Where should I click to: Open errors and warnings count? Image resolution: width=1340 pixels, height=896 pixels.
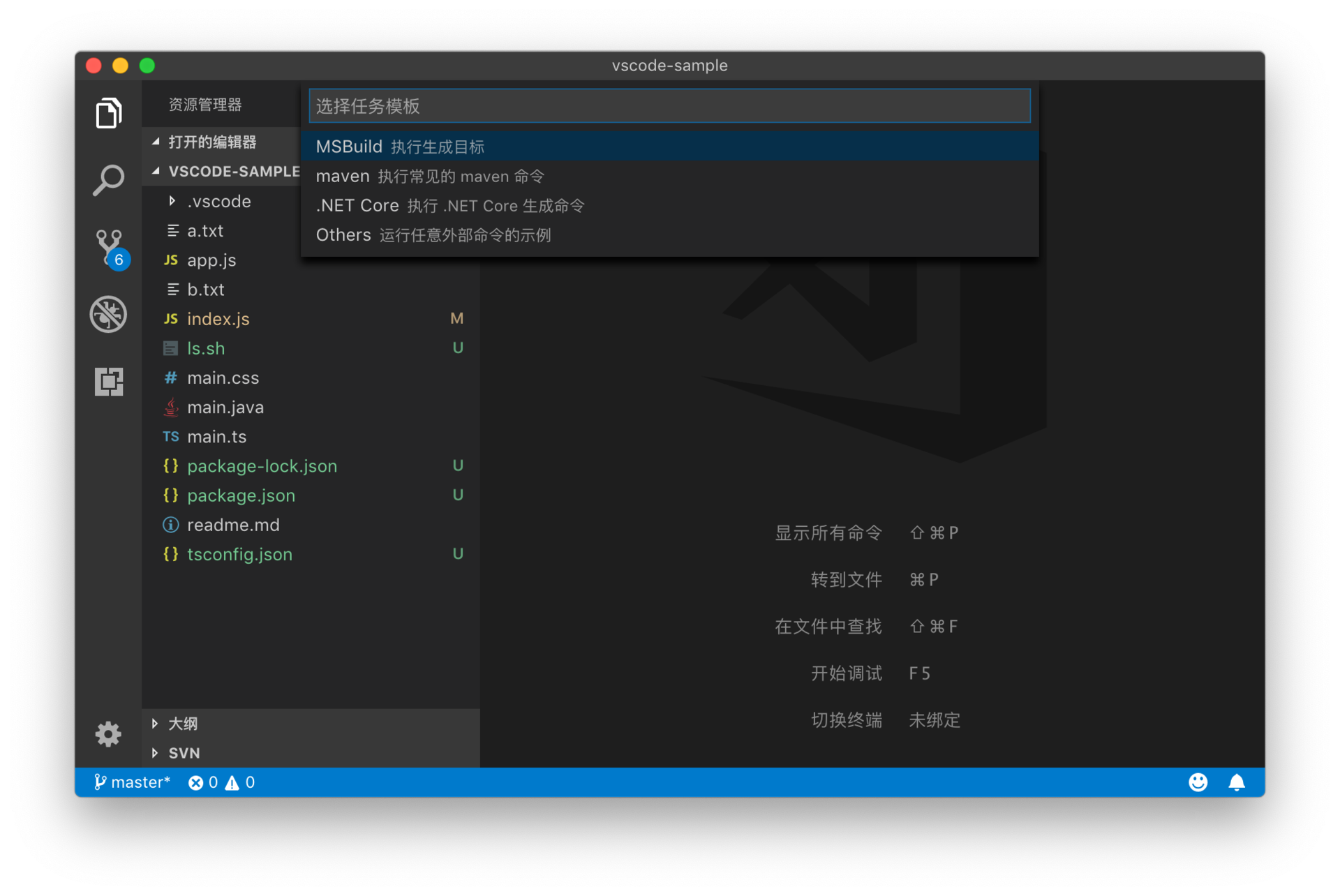click(221, 782)
